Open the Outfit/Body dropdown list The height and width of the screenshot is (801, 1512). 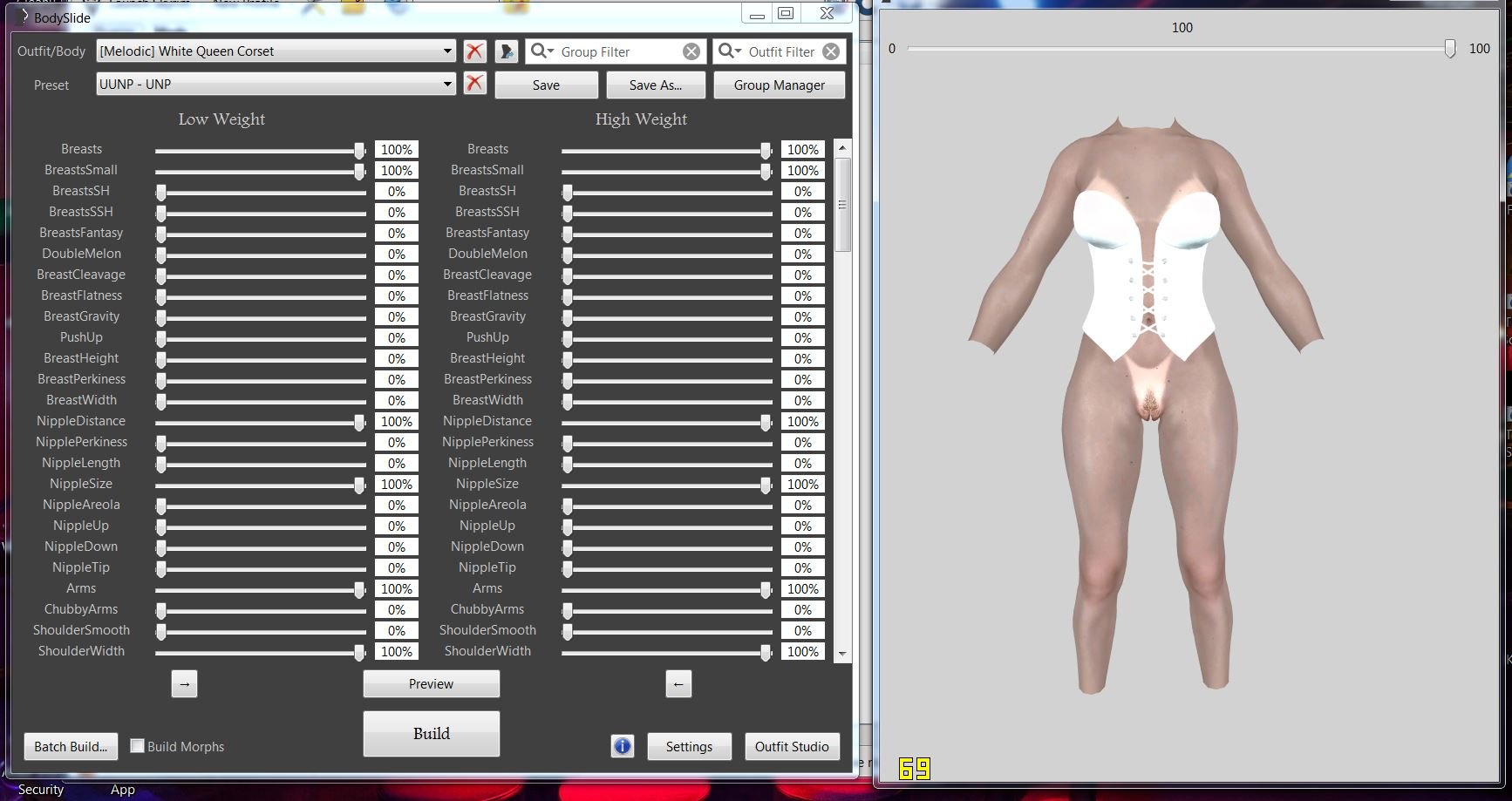pos(447,51)
